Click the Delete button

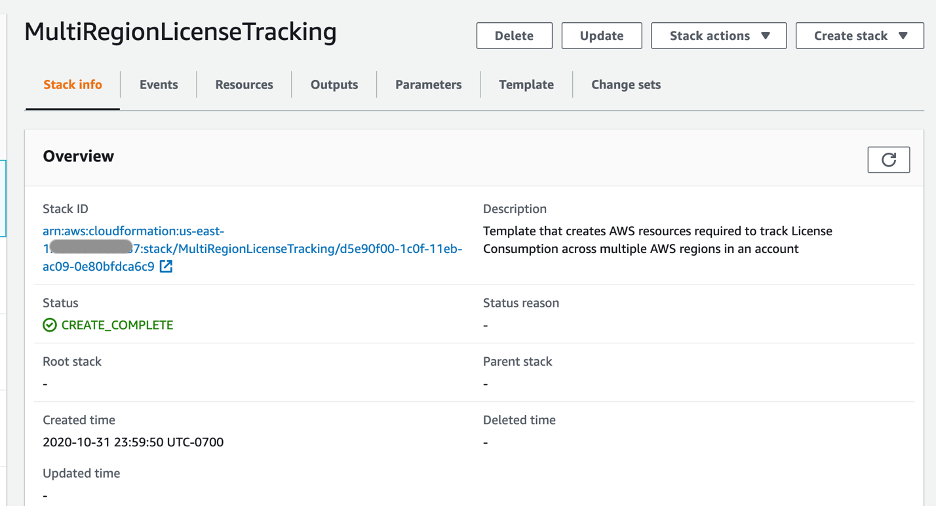pos(514,36)
